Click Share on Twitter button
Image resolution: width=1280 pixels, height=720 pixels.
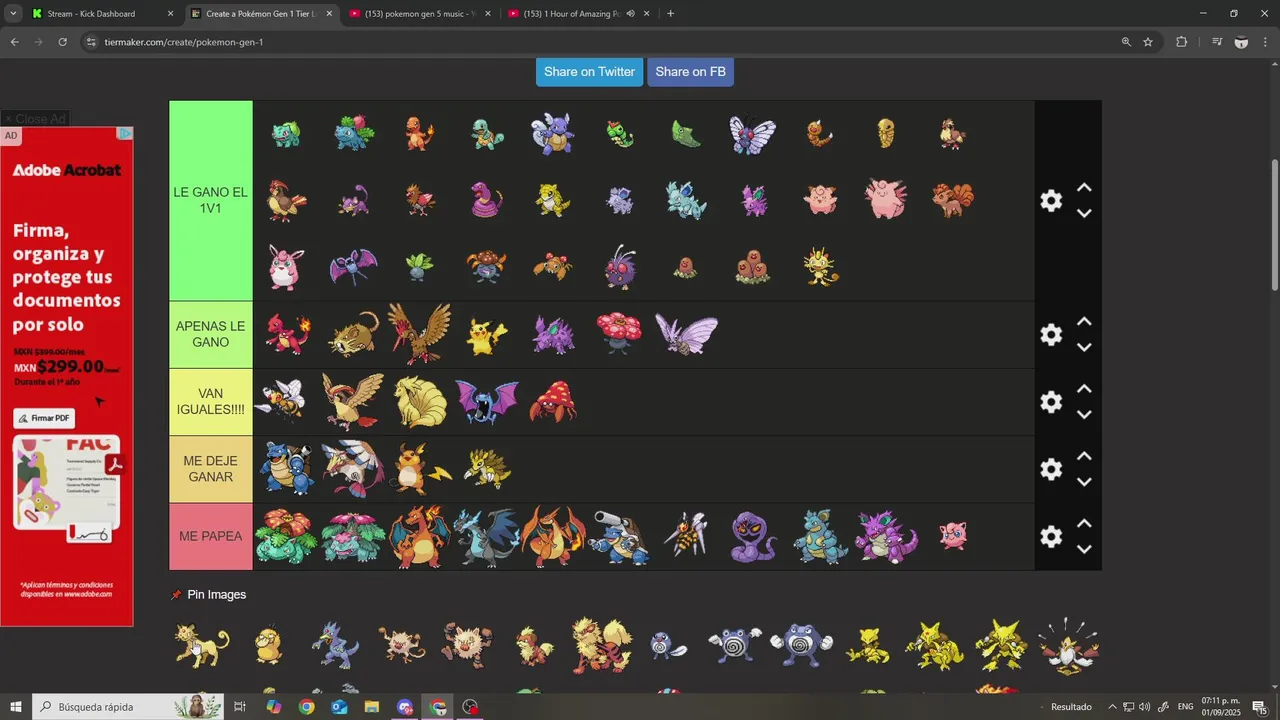(x=589, y=72)
